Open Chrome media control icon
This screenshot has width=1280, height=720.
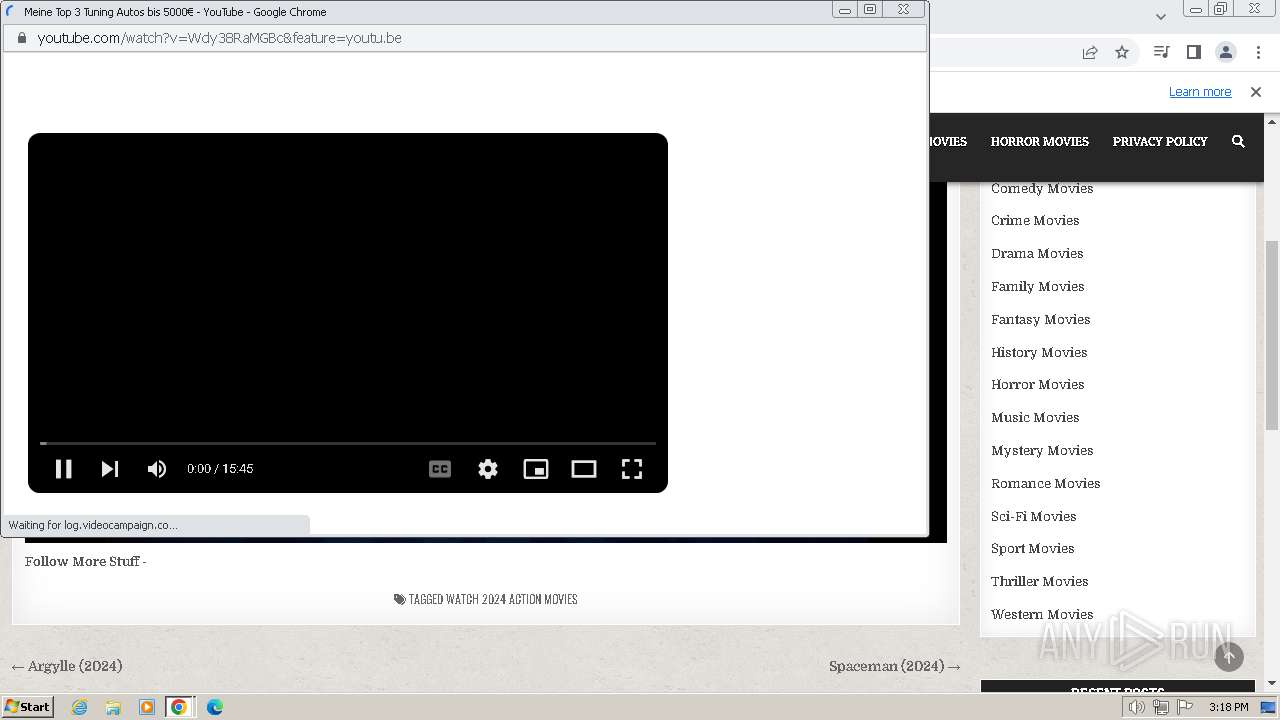coord(1161,52)
